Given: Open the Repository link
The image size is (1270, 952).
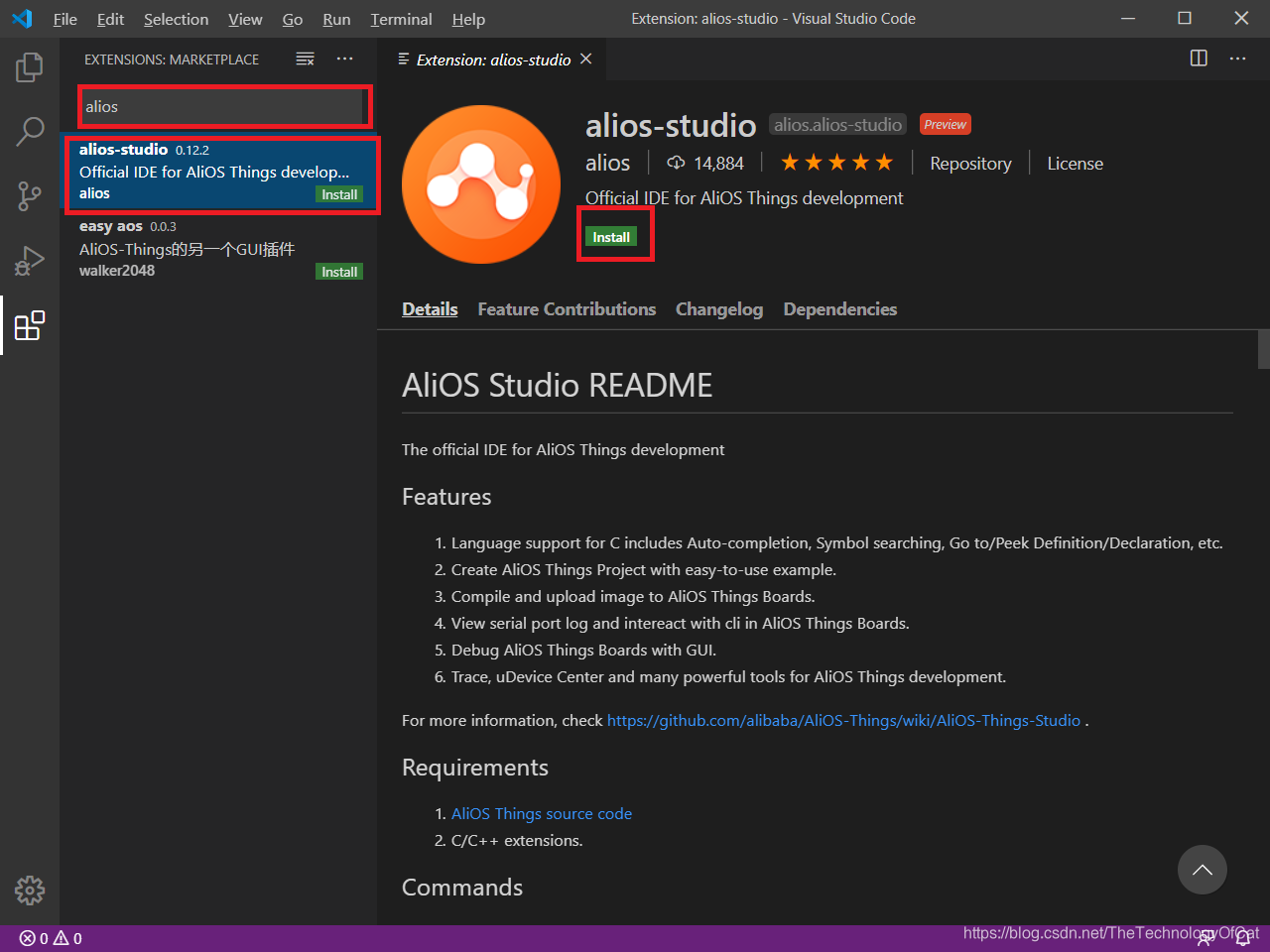Looking at the screenshot, I should coord(970,164).
